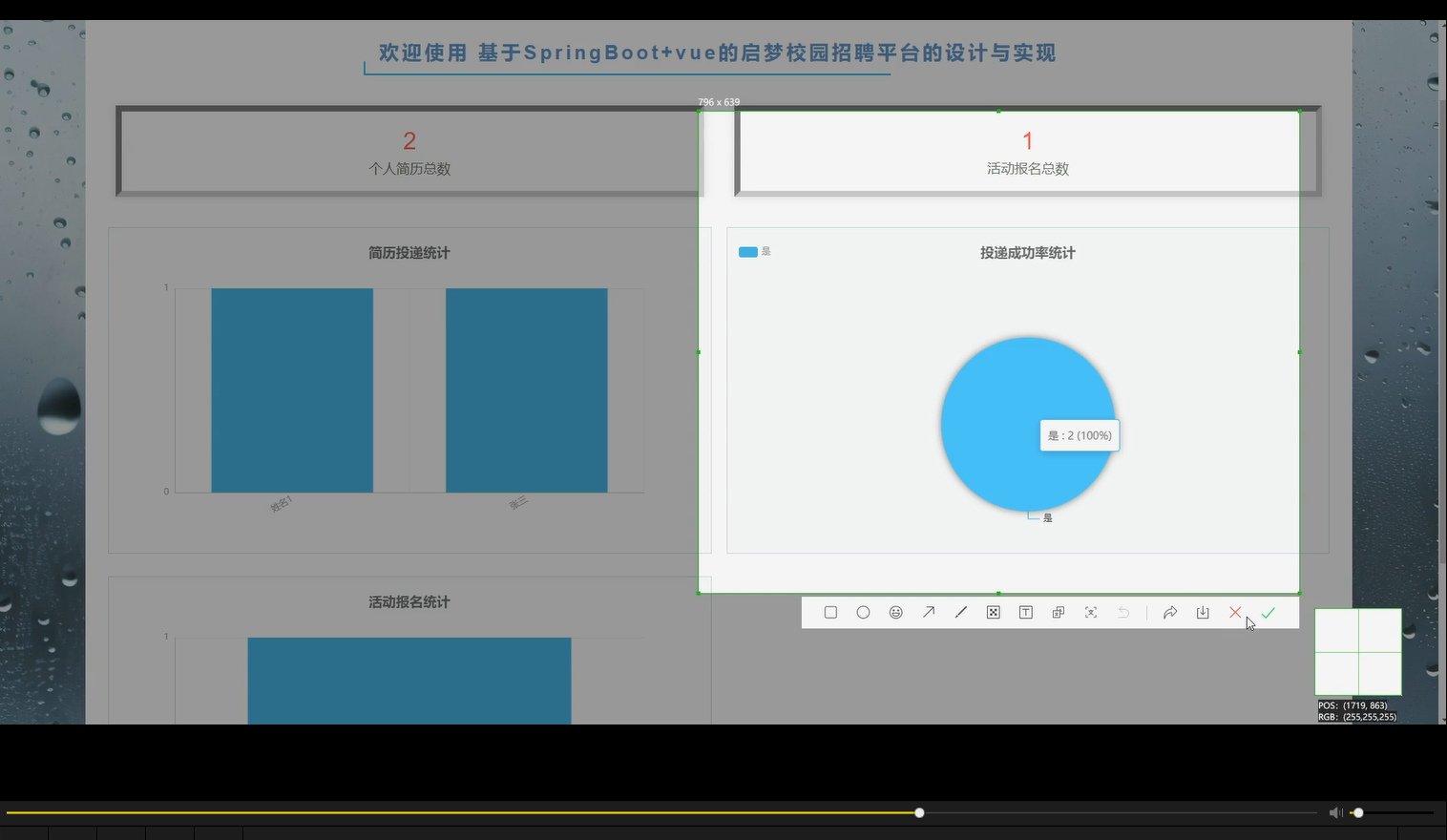Click the video playback progress bar
The image size is (1447, 840).
coord(661,812)
